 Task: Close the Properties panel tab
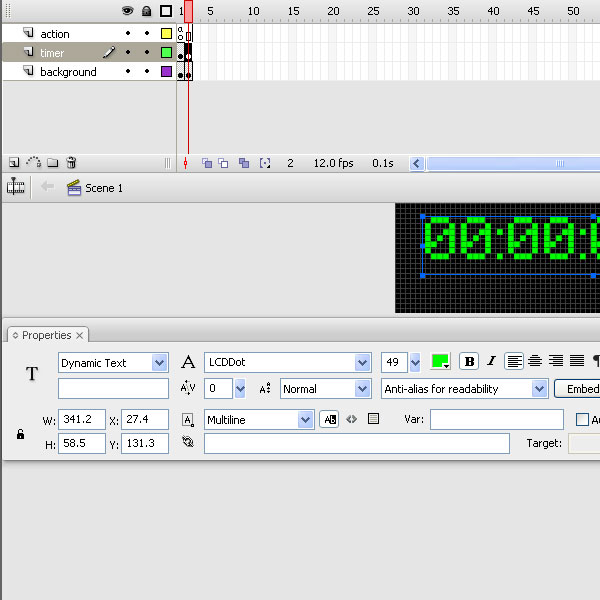[80, 336]
